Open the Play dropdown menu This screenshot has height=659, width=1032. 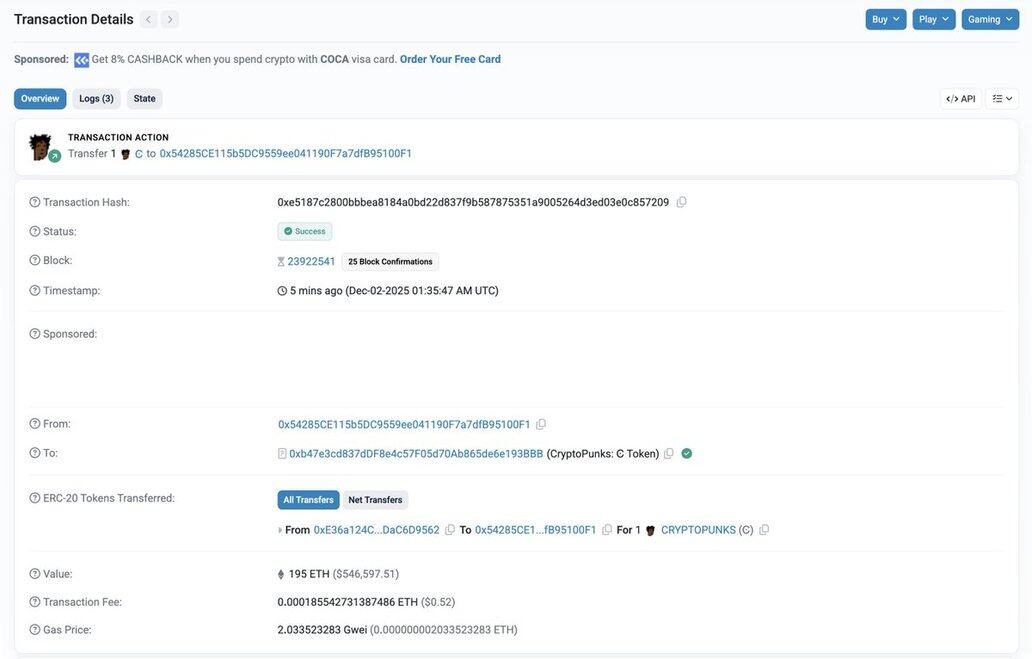point(933,19)
